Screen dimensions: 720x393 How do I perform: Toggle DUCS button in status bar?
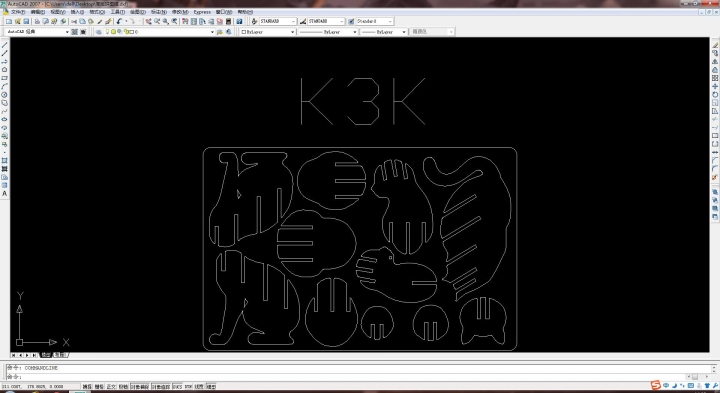[177, 387]
